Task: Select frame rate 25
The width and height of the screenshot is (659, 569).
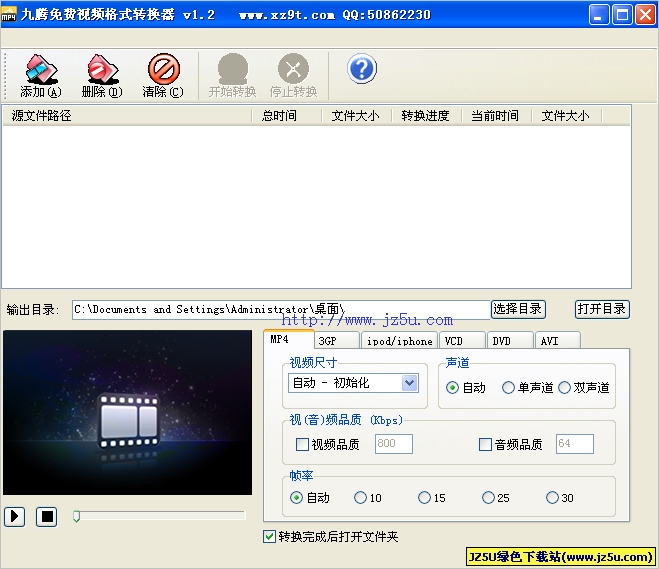Action: coord(488,498)
